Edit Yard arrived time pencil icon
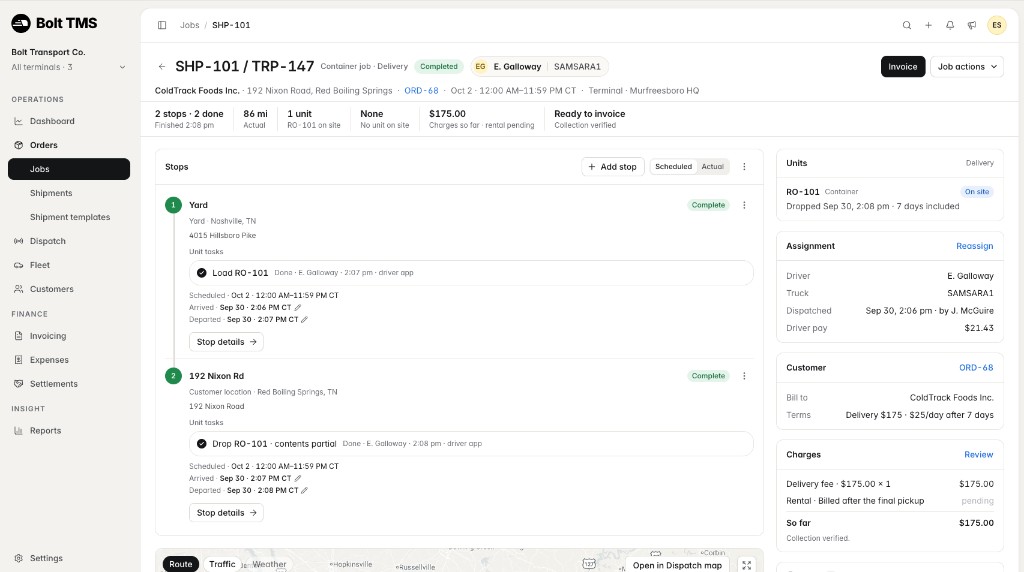Screen dimensions: 1024x572 tap(298, 308)
